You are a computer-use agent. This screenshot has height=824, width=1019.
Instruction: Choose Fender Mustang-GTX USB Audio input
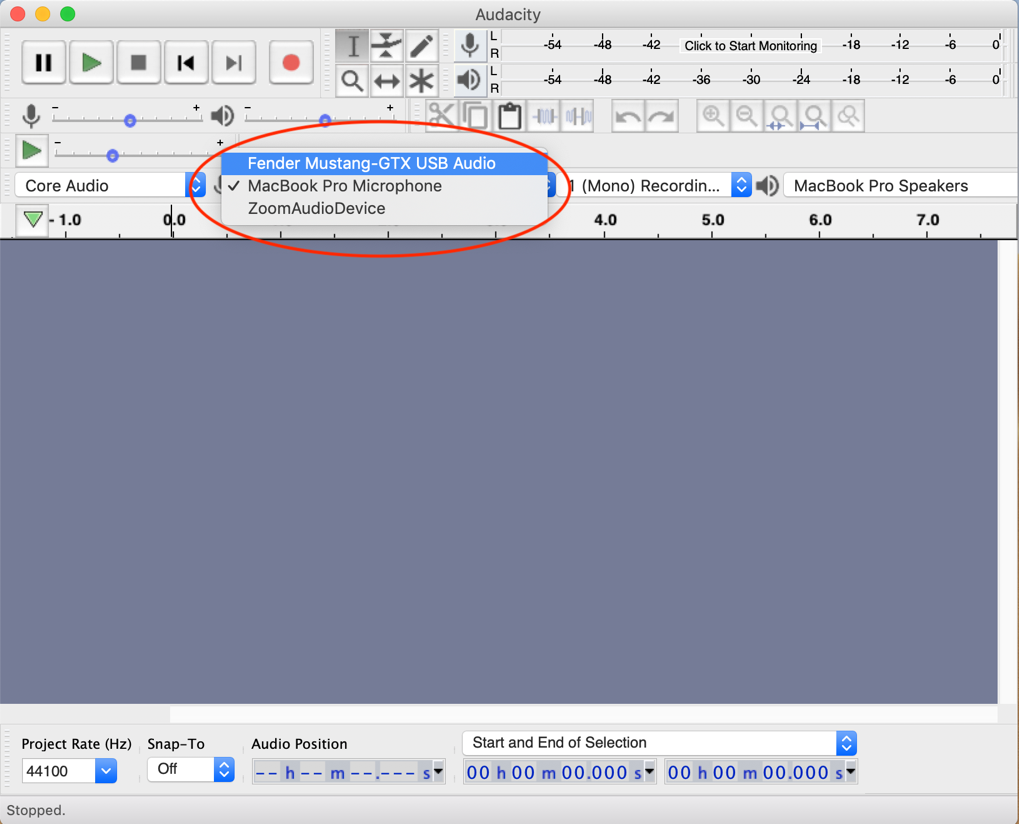click(x=384, y=163)
